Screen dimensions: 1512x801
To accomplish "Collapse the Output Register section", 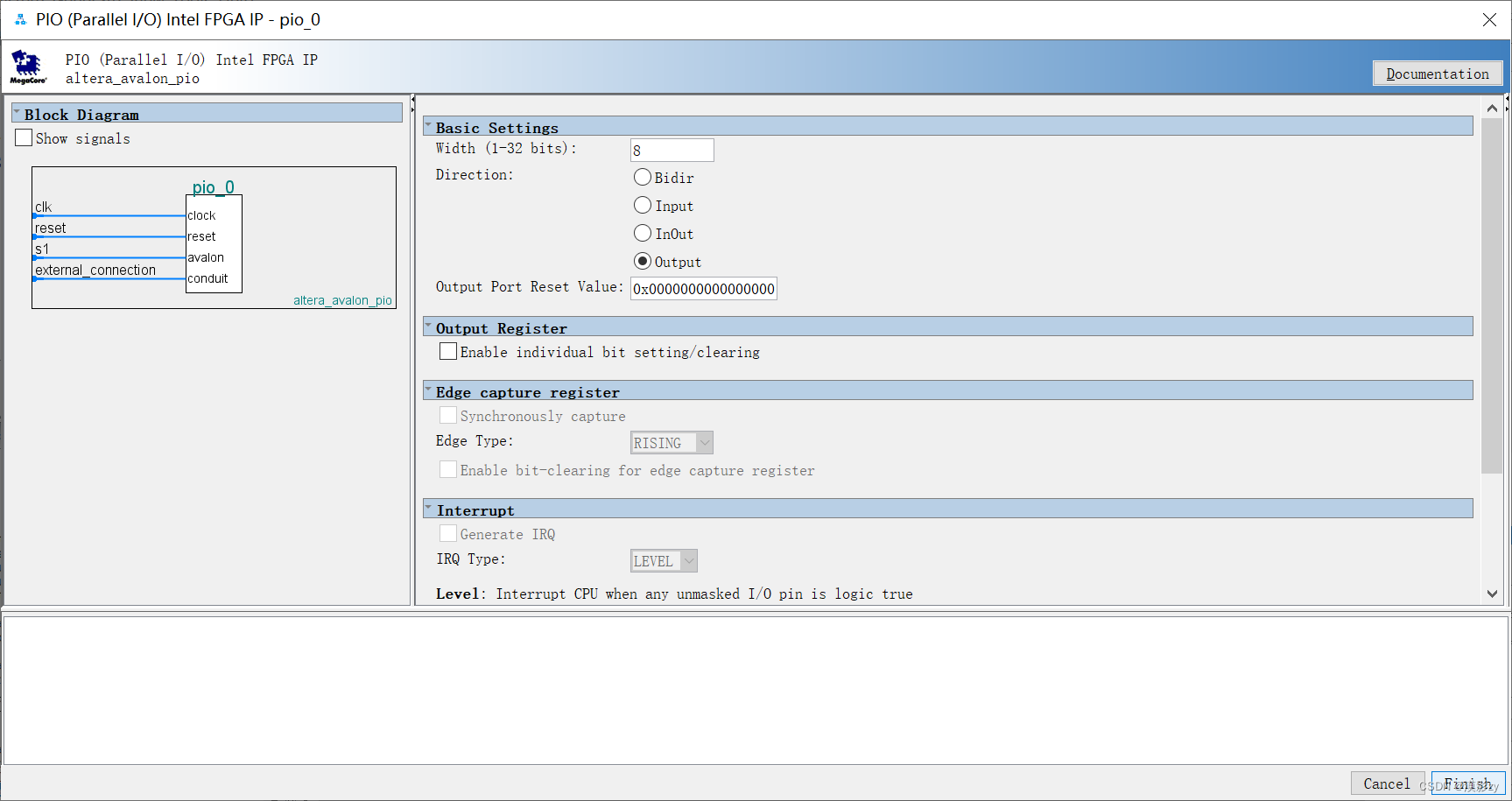I will (x=429, y=327).
